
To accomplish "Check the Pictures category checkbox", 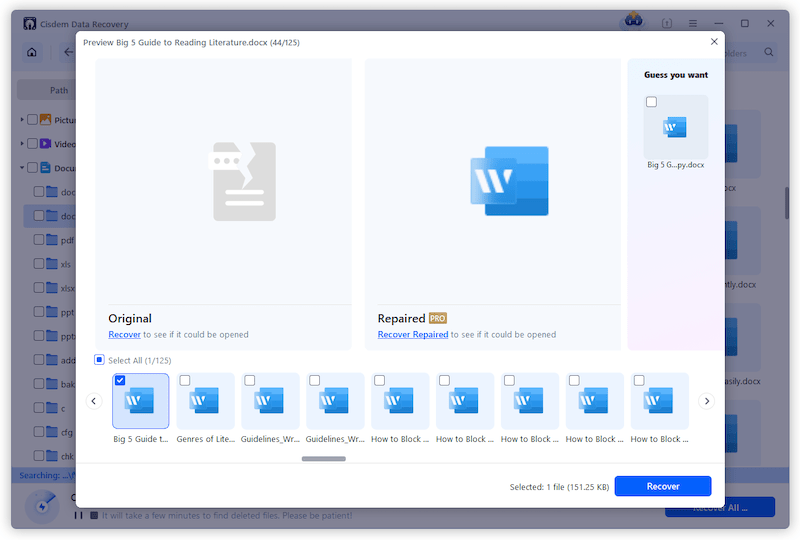I will 32,119.
